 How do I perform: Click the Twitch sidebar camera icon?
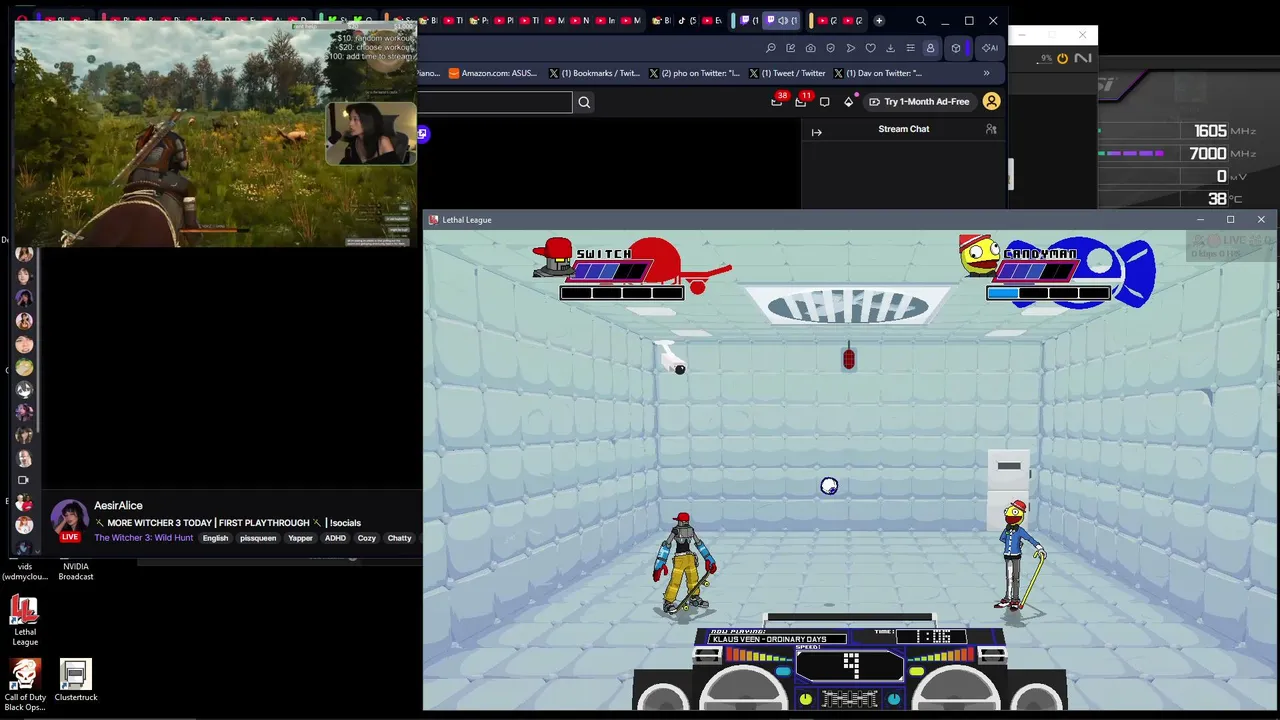pos(24,480)
